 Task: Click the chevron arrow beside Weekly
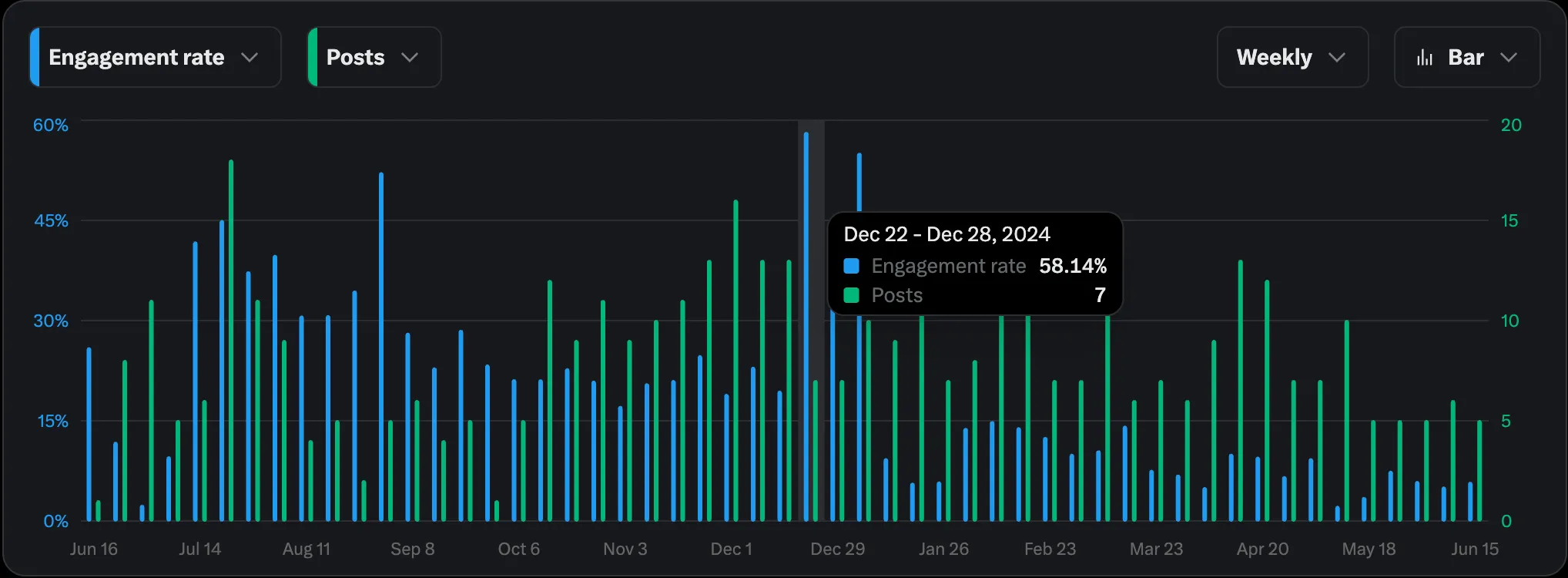tap(1337, 58)
